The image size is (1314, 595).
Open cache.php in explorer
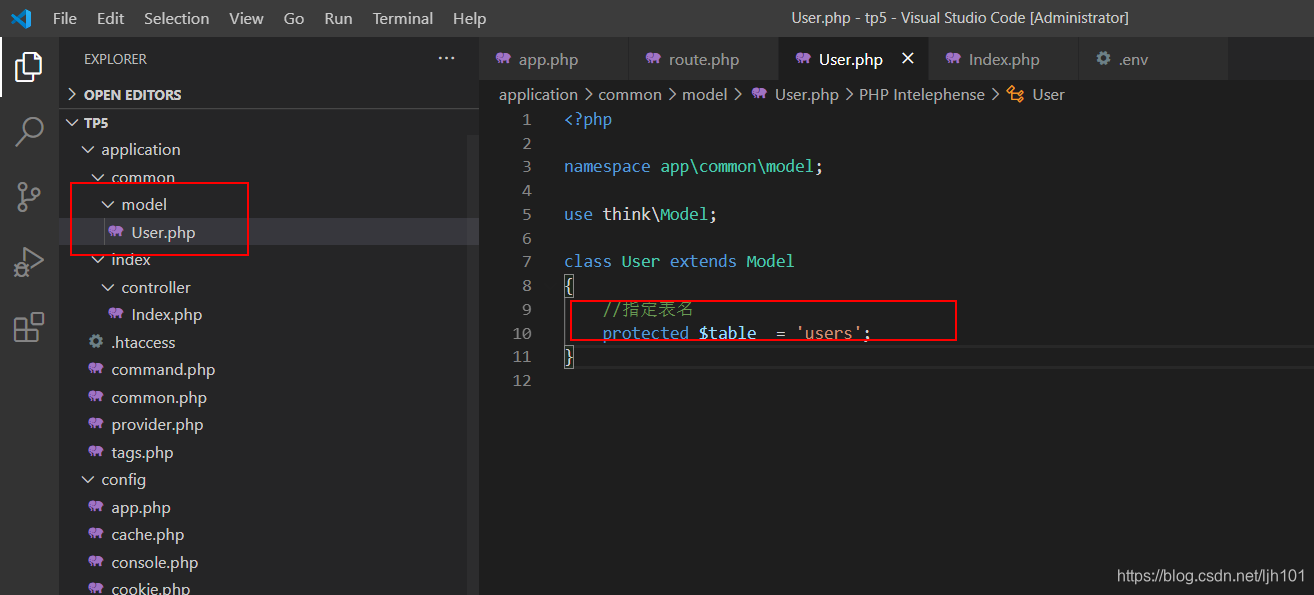[x=269, y=534]
